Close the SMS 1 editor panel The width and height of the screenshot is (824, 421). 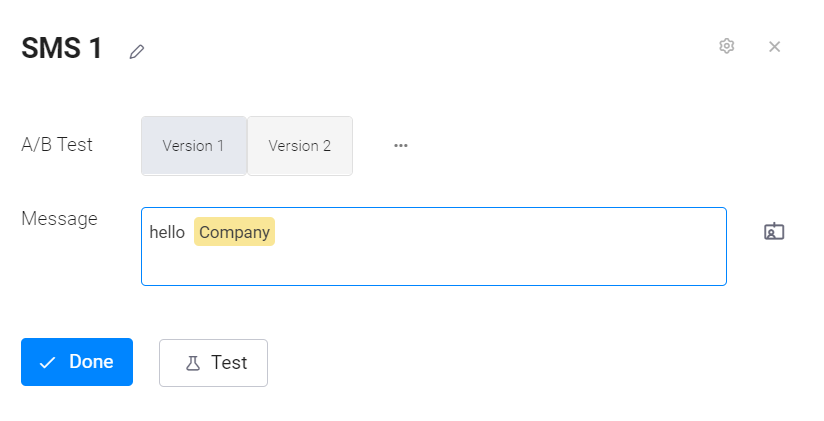click(x=774, y=47)
